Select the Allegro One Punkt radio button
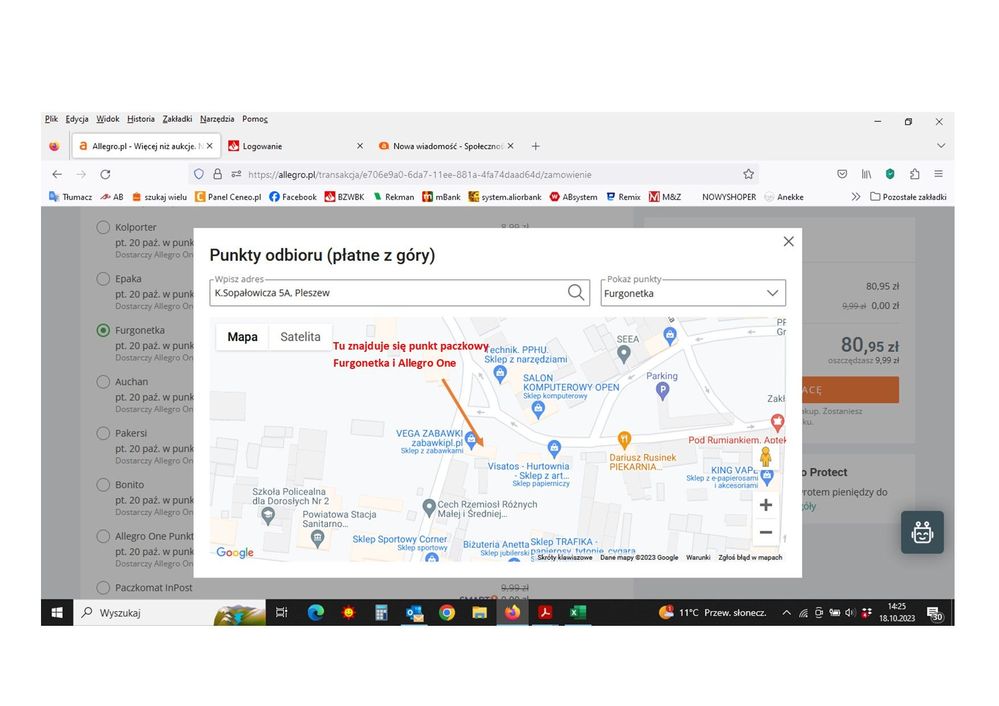 [103, 536]
